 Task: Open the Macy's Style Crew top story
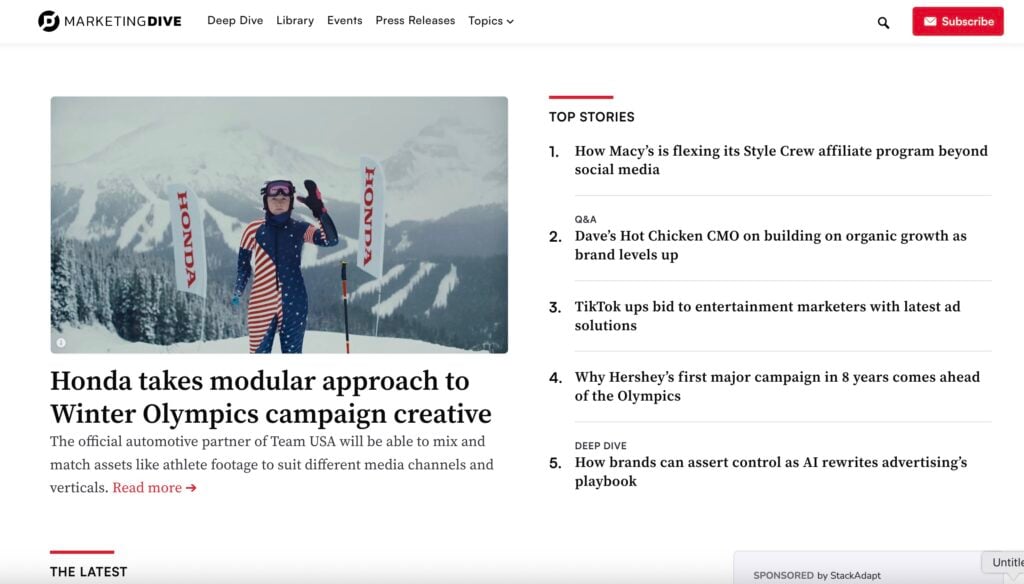[x=780, y=160]
